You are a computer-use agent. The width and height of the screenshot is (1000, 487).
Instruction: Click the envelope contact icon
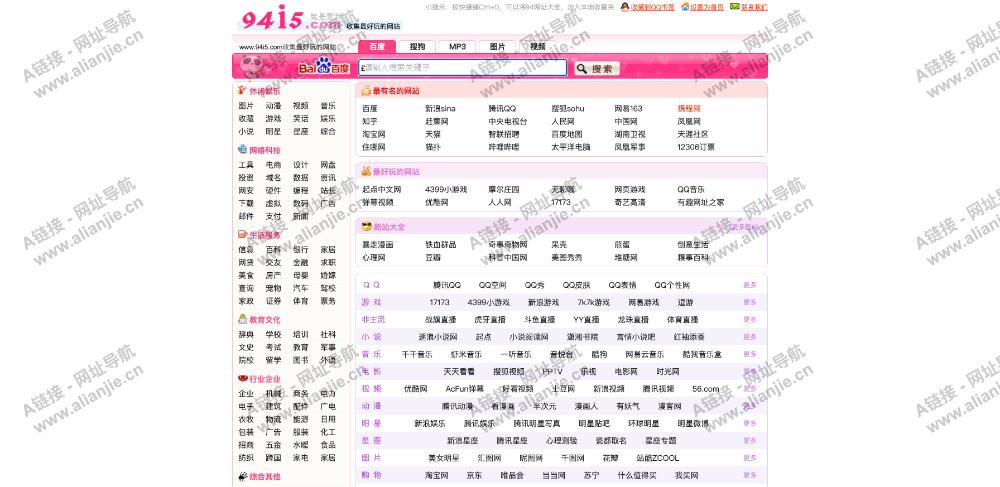coord(735,7)
